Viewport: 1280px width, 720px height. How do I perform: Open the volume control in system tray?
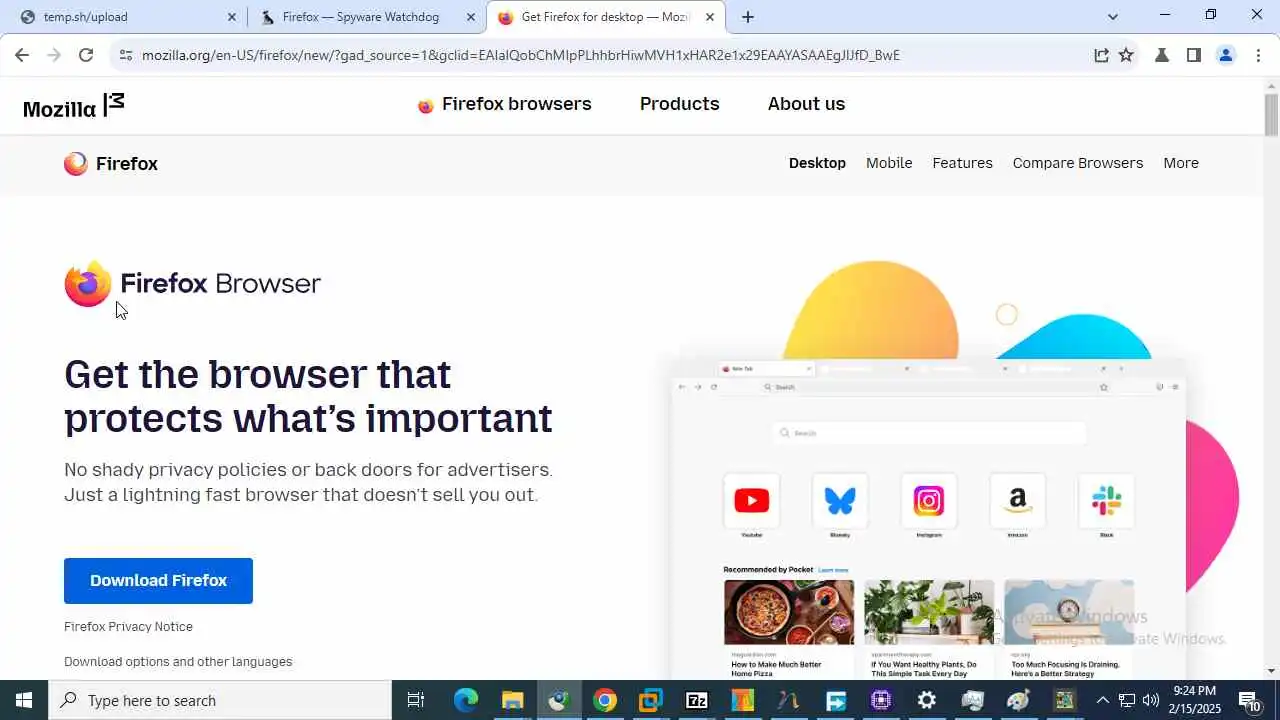click(x=1150, y=700)
